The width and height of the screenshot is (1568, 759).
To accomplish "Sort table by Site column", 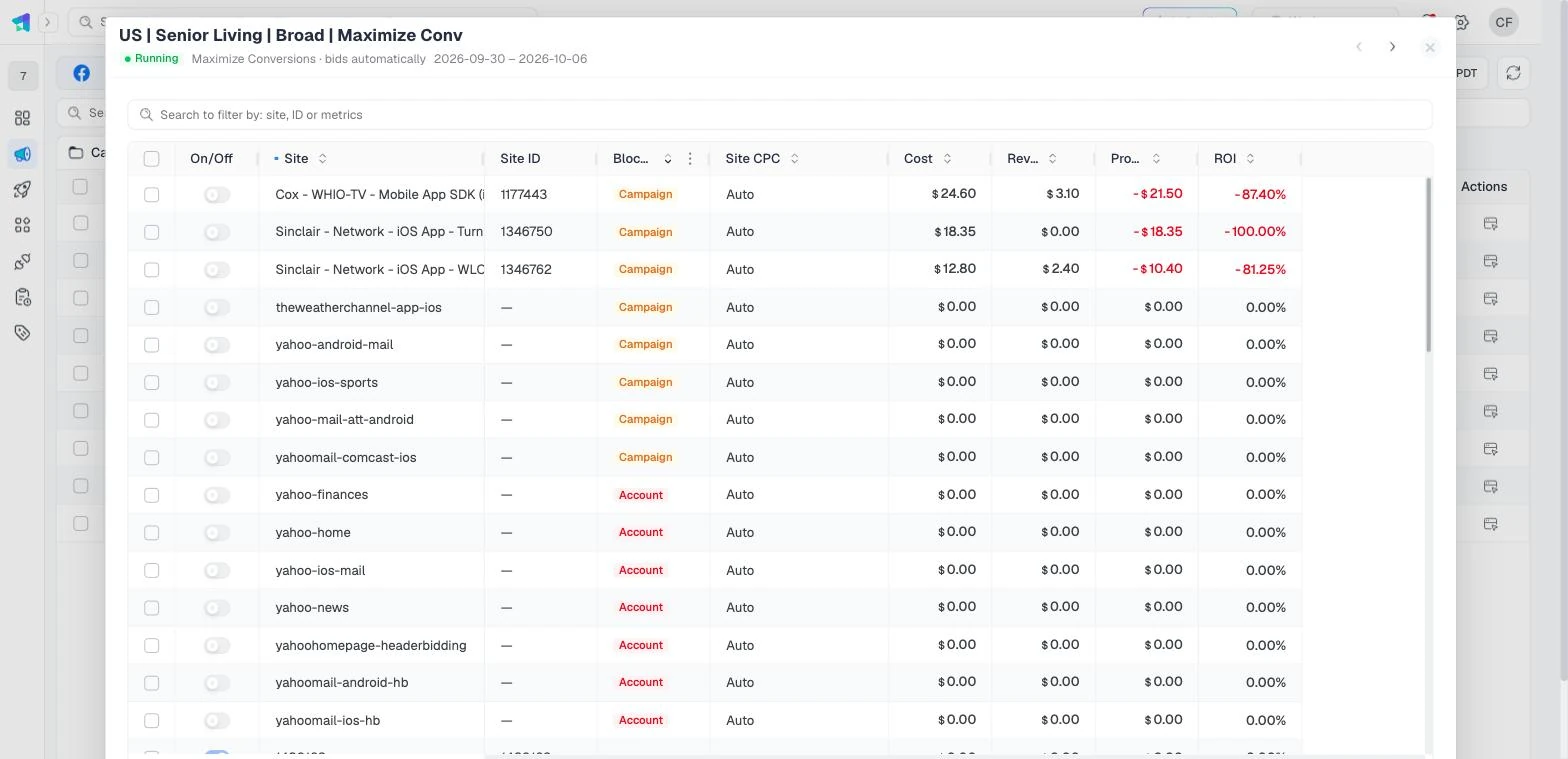I will [322, 159].
